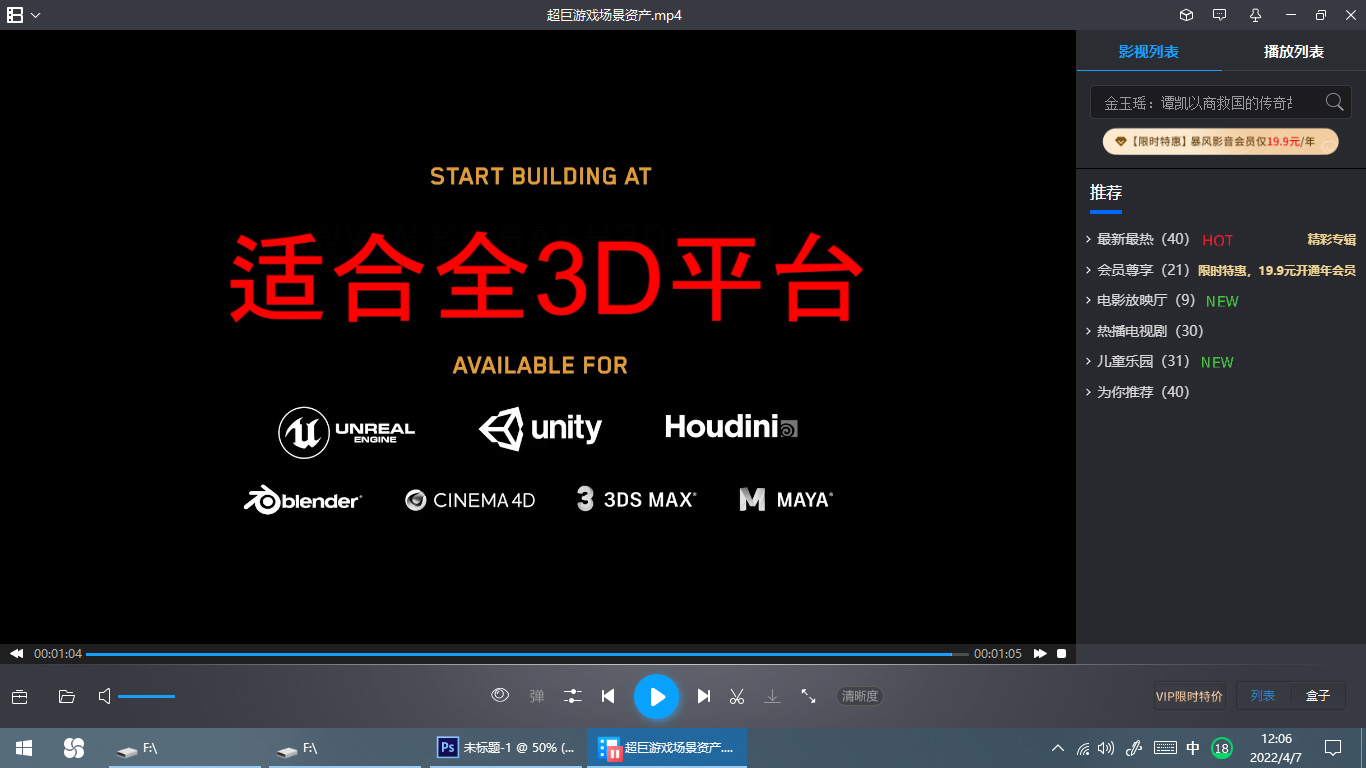Screen dimensions: 1366x768
Task: Open the VIP限时特价 offer
Action: pyautogui.click(x=1189, y=694)
